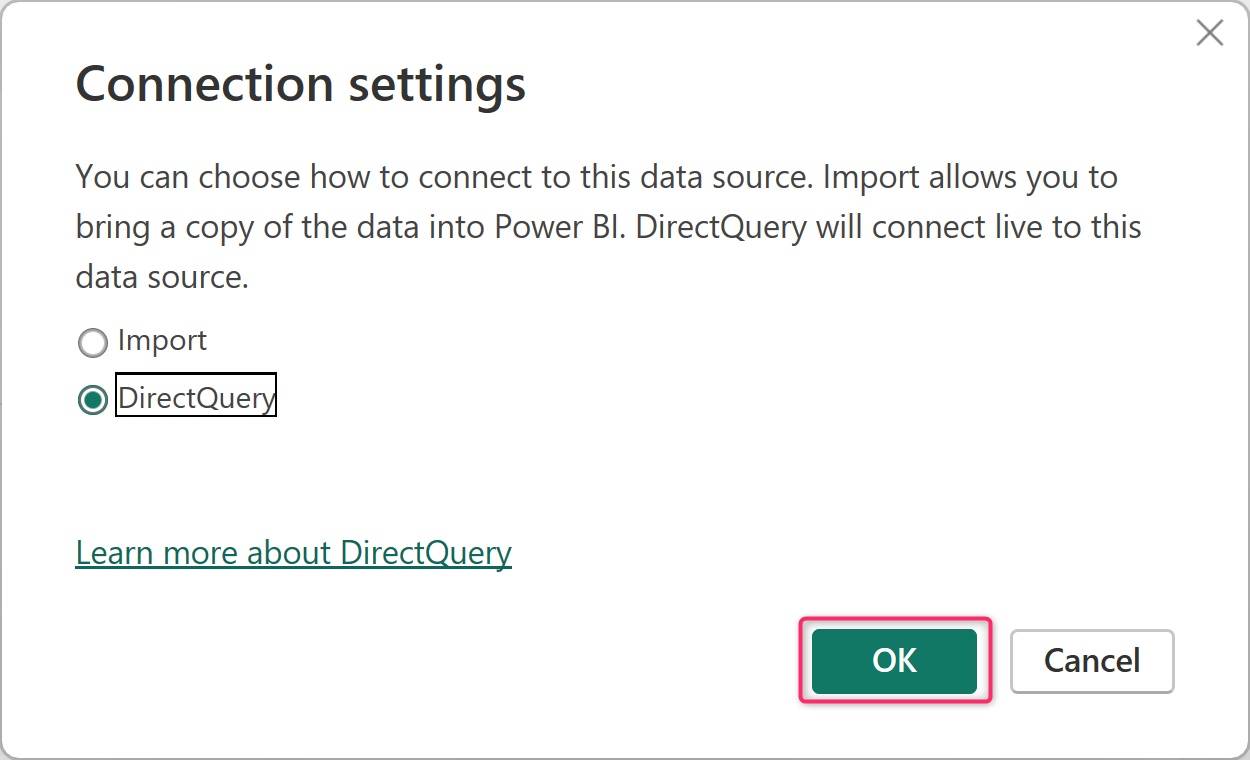Discard the changes by clicking Cancel
Viewport: 1250px width, 760px height.
coord(1092,661)
